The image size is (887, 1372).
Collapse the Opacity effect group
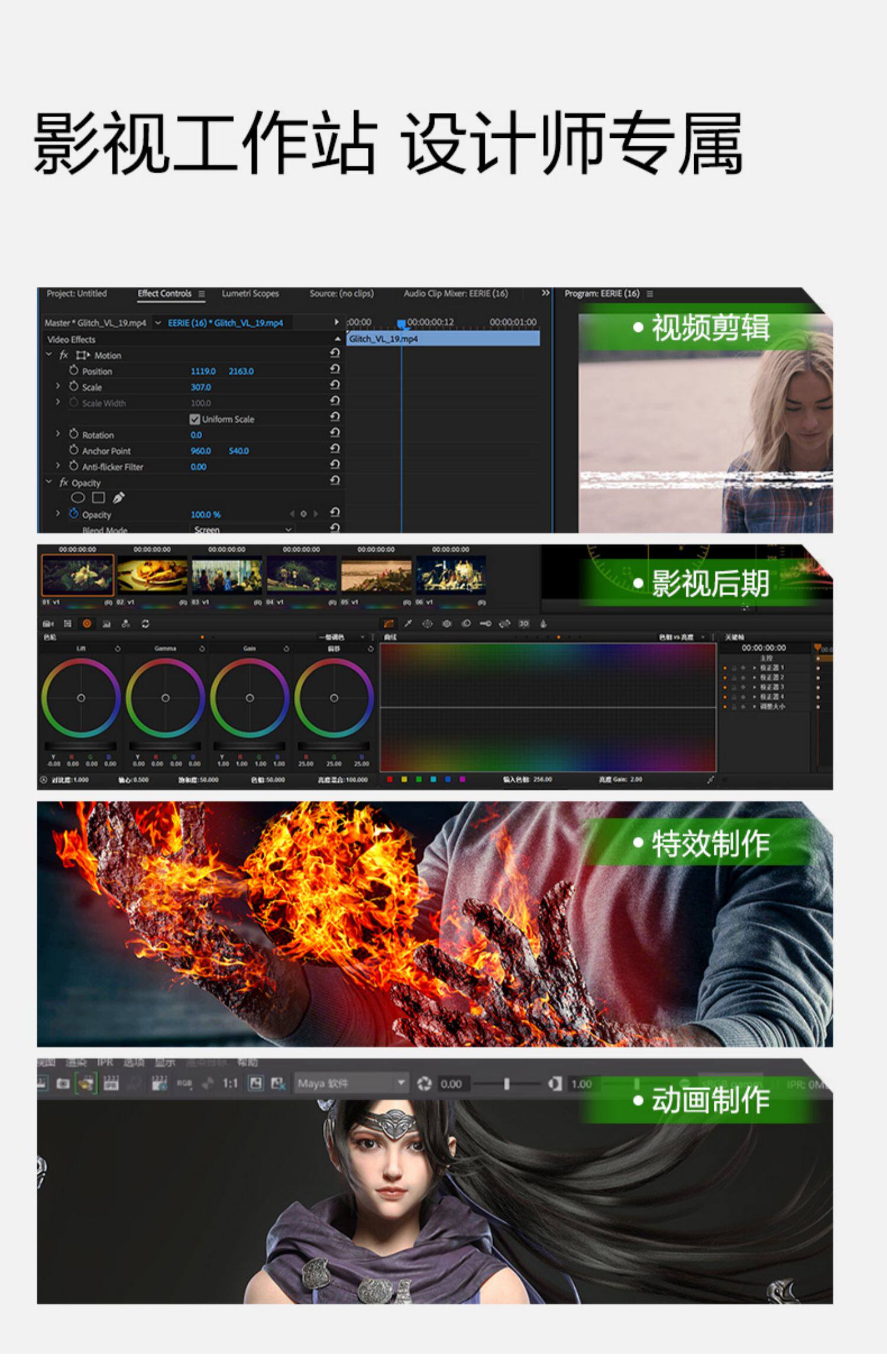[49, 482]
